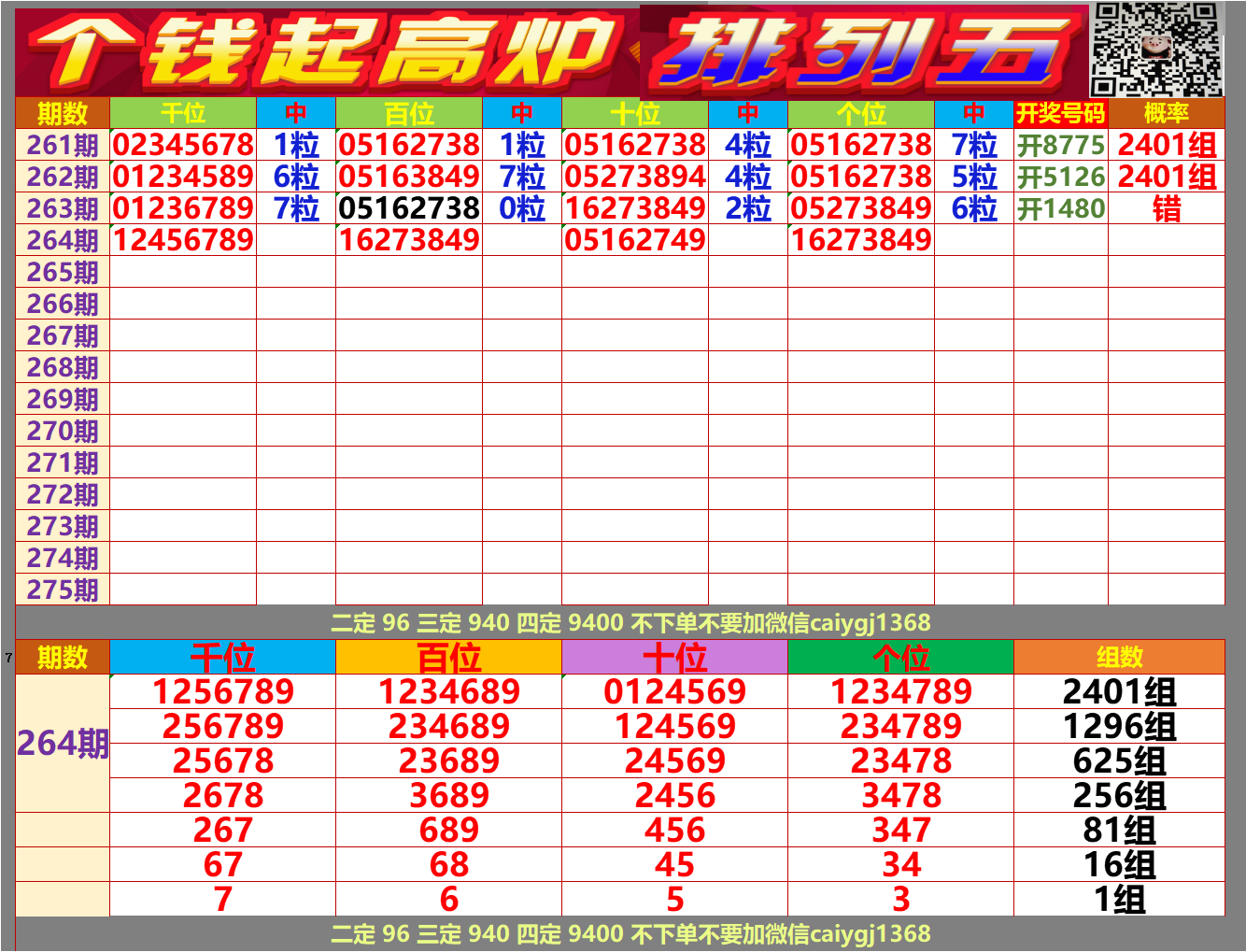Click the 开5126 result of period 262
This screenshot has width=1246, height=952.
(1058, 177)
